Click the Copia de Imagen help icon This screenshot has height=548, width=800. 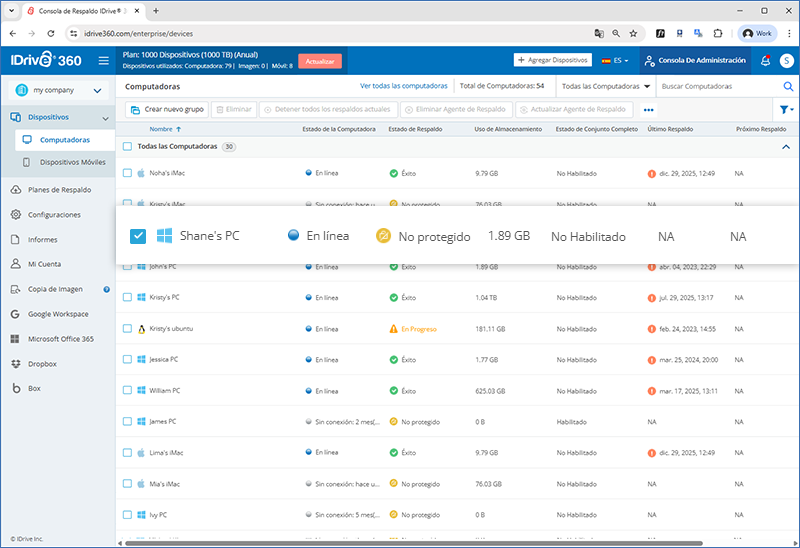pyautogui.click(x=107, y=289)
